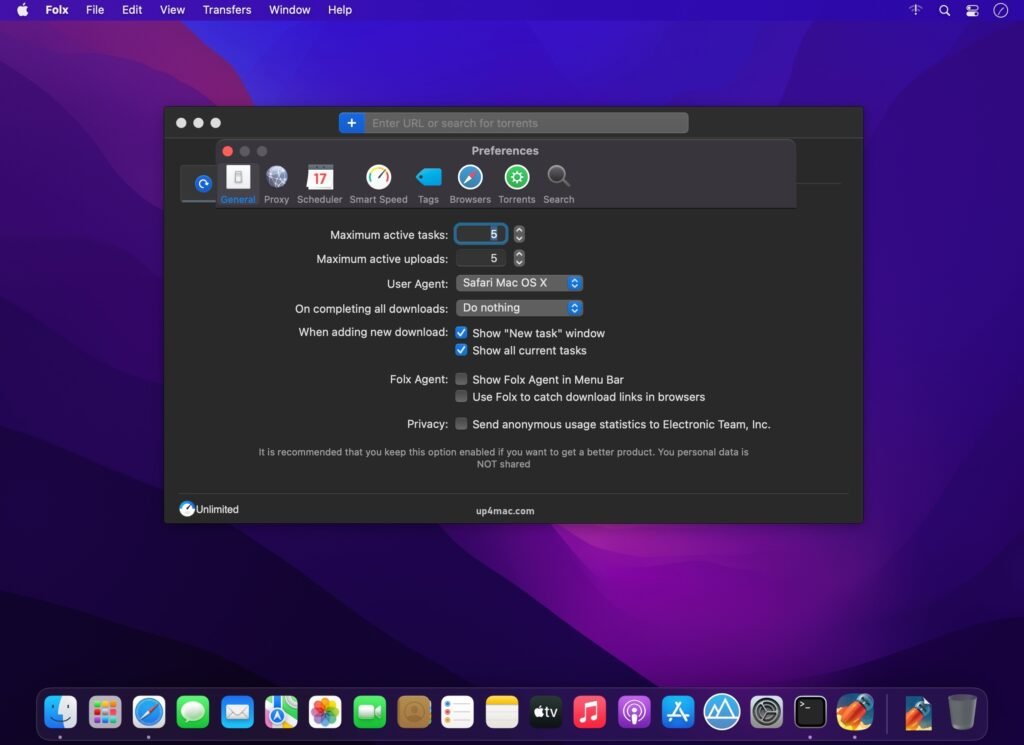The width and height of the screenshot is (1024, 745).
Task: Open the On completing all downloads dropdown
Action: [519, 308]
